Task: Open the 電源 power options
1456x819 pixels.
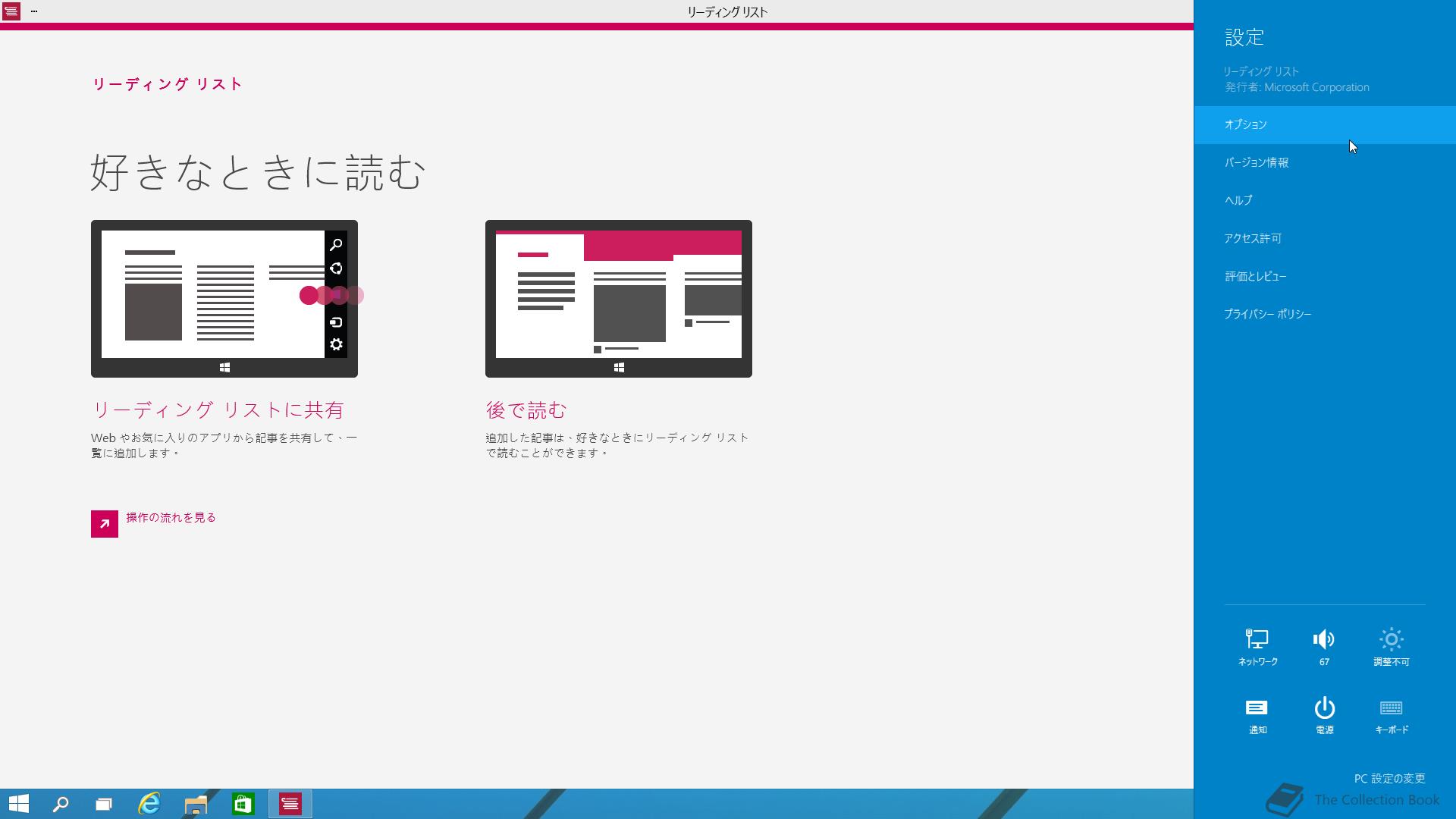Action: tap(1324, 716)
